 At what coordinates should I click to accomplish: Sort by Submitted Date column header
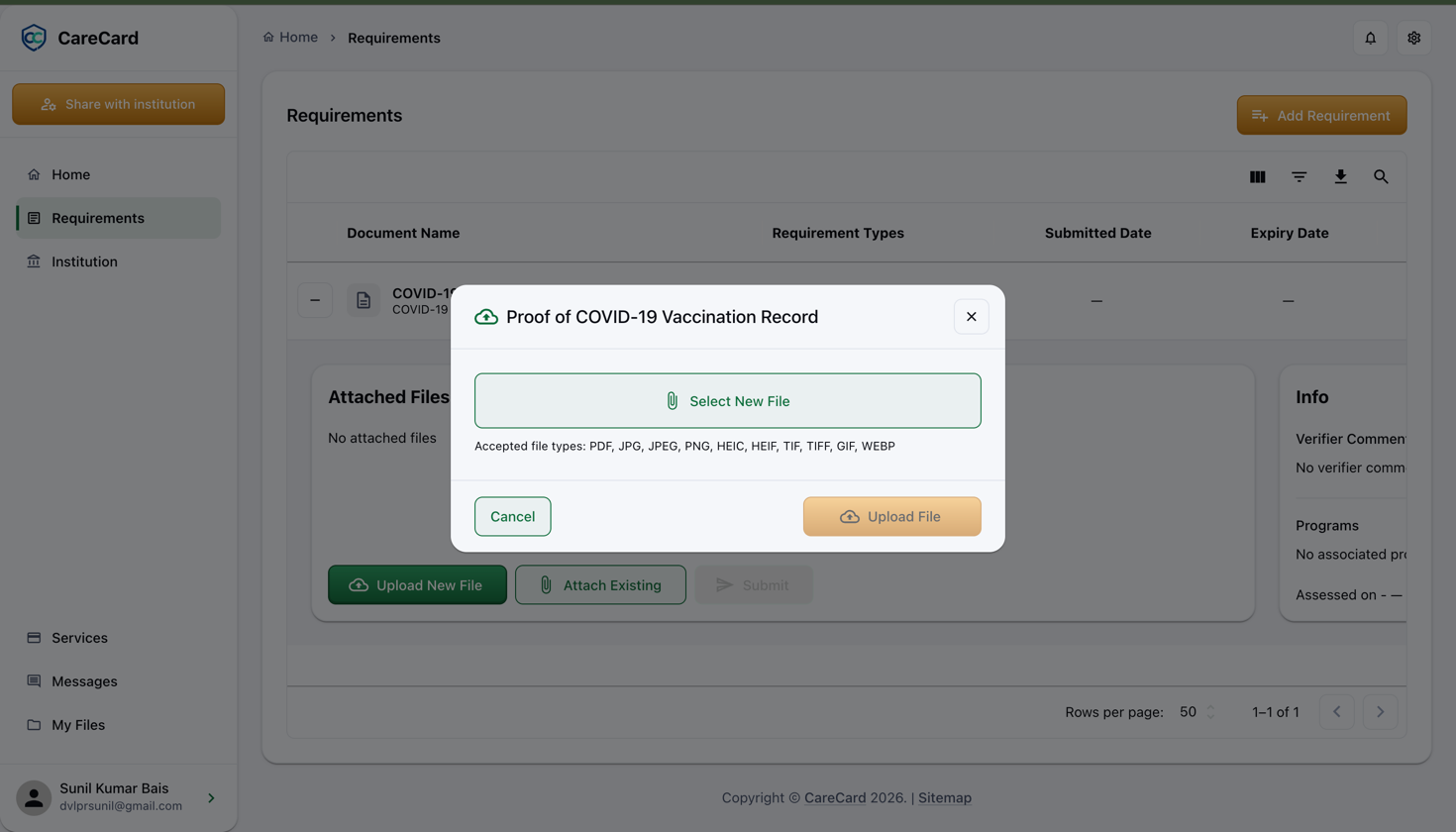tap(1097, 233)
